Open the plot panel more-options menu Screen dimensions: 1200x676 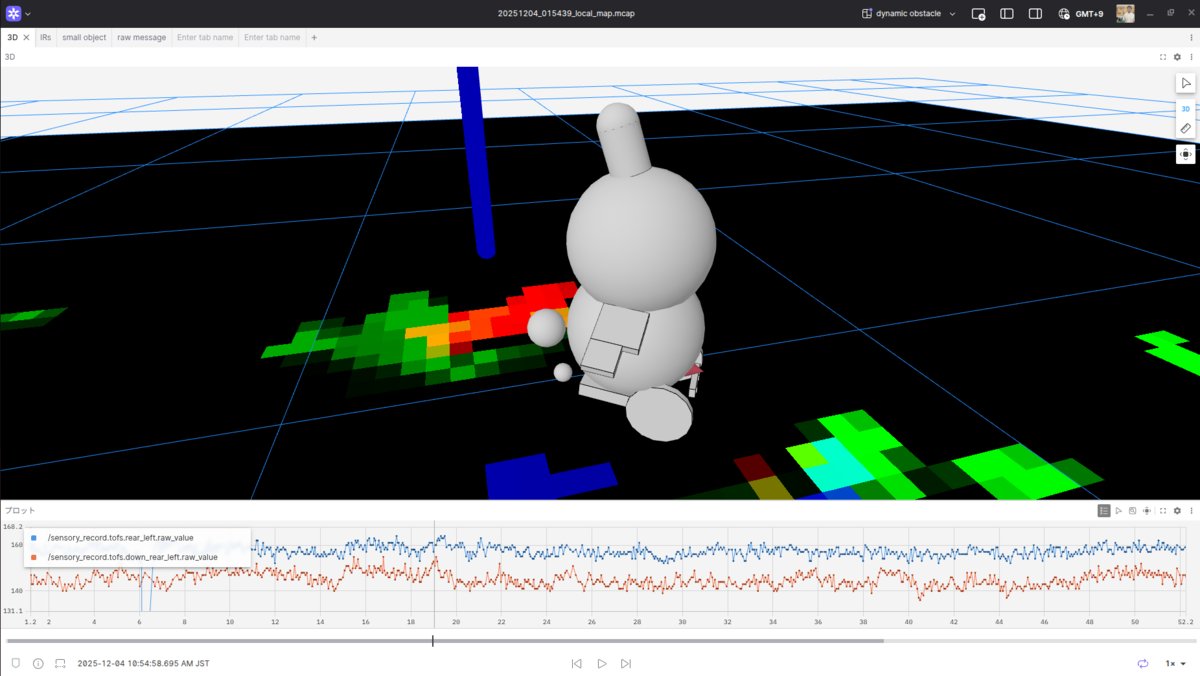point(1191,510)
